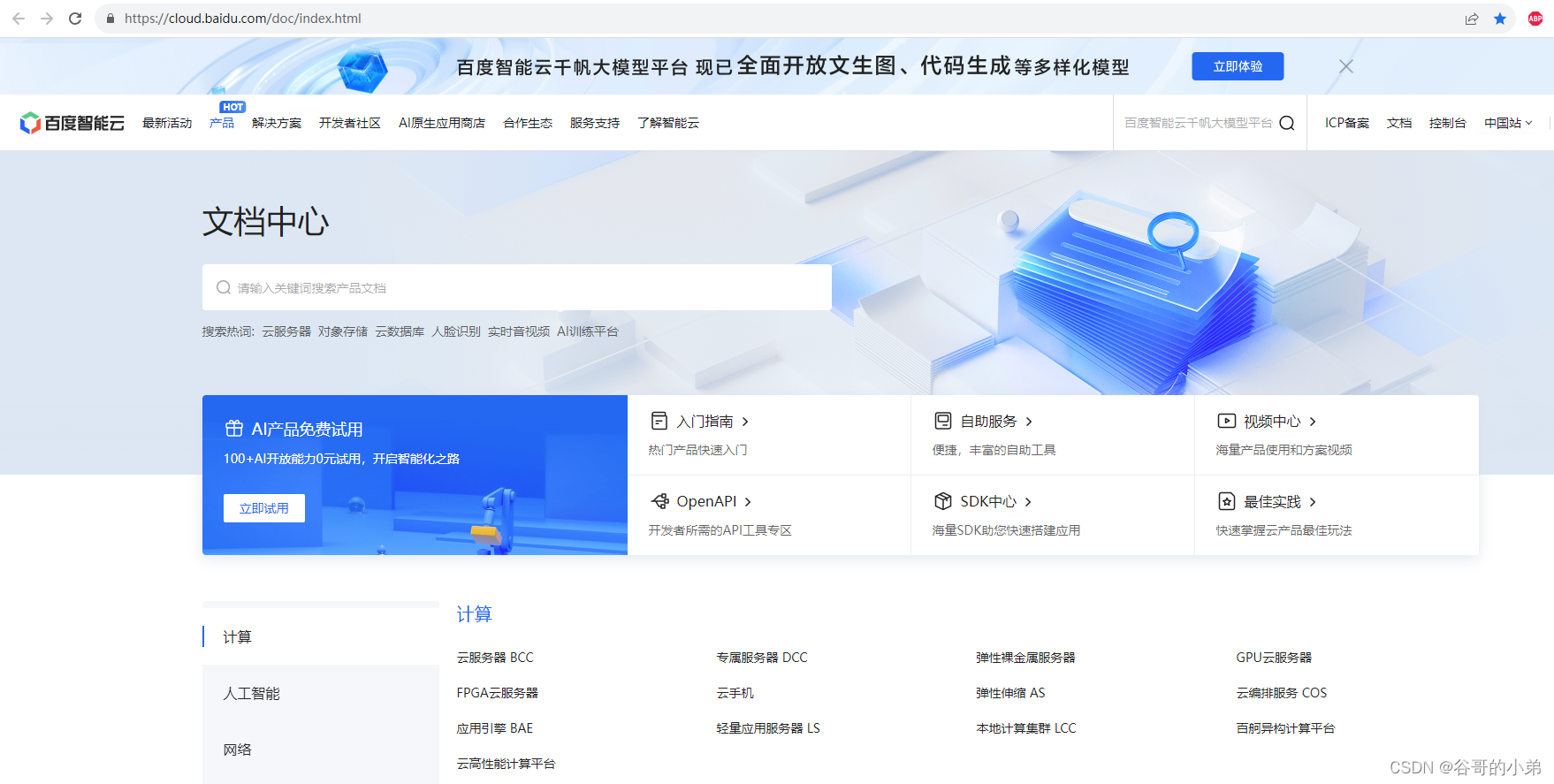The width and height of the screenshot is (1554, 784).
Task: Click hot search term 对象存储
Action: (343, 331)
